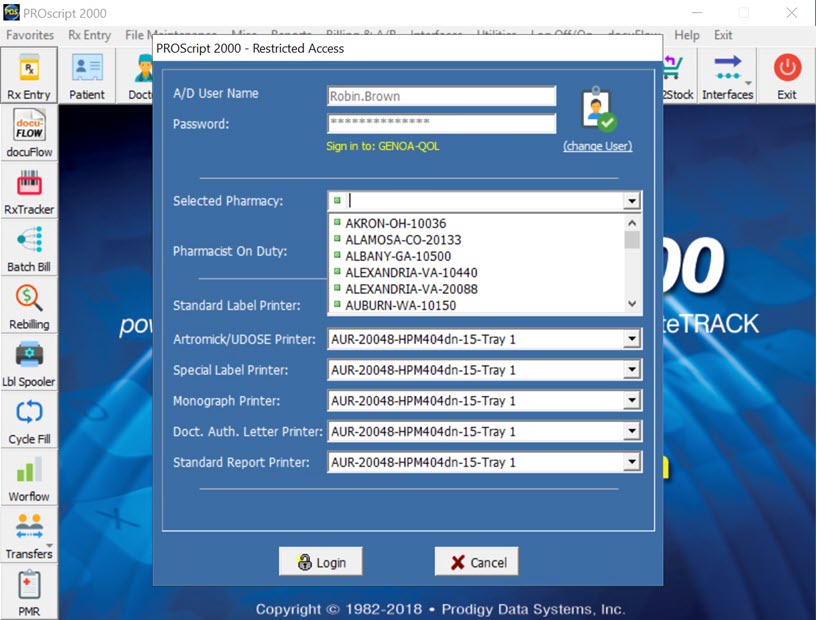Open the Batch Bill tool
The width and height of the screenshot is (817, 620).
(29, 249)
